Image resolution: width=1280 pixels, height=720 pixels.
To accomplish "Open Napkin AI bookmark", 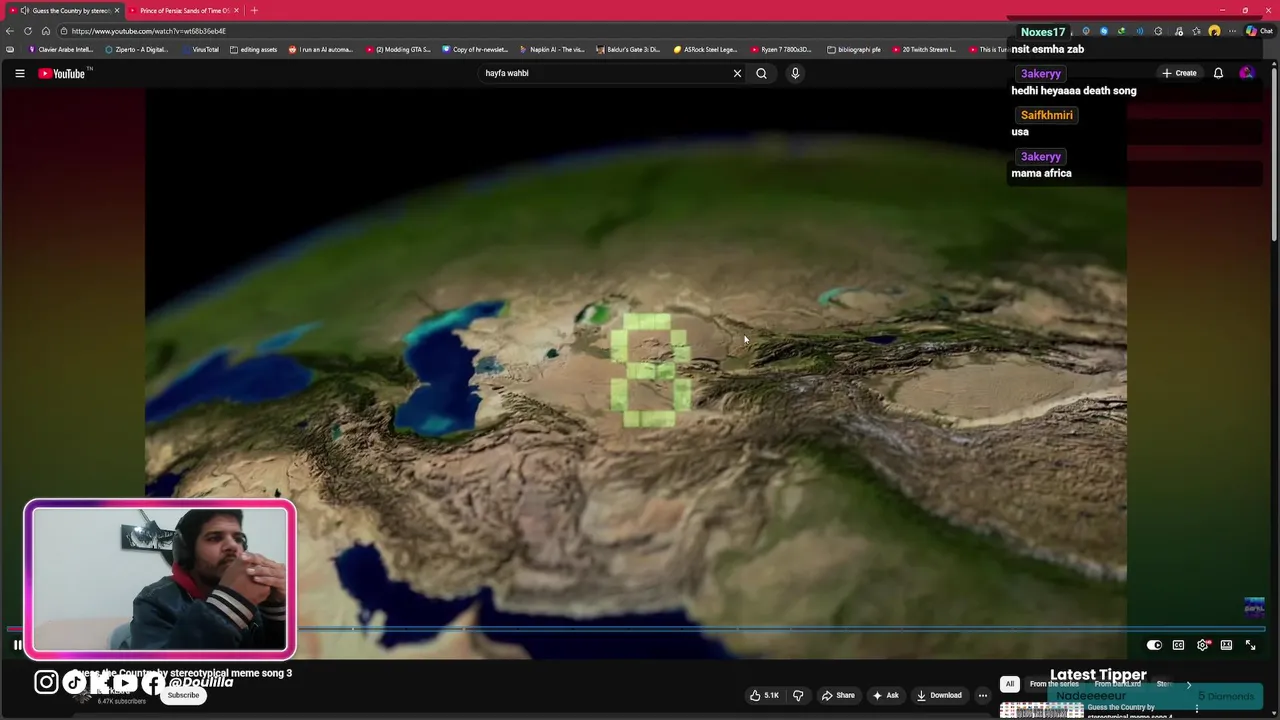I will coord(552,49).
